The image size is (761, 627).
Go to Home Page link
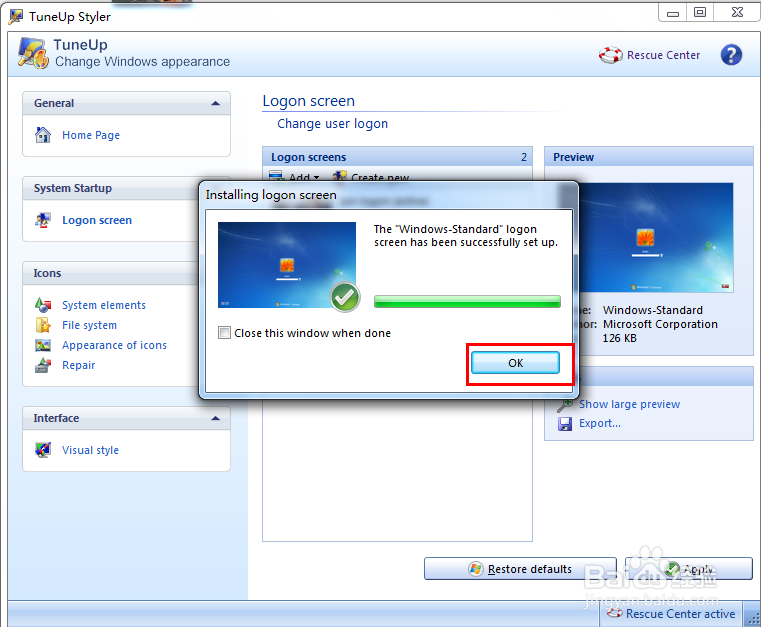click(x=91, y=135)
